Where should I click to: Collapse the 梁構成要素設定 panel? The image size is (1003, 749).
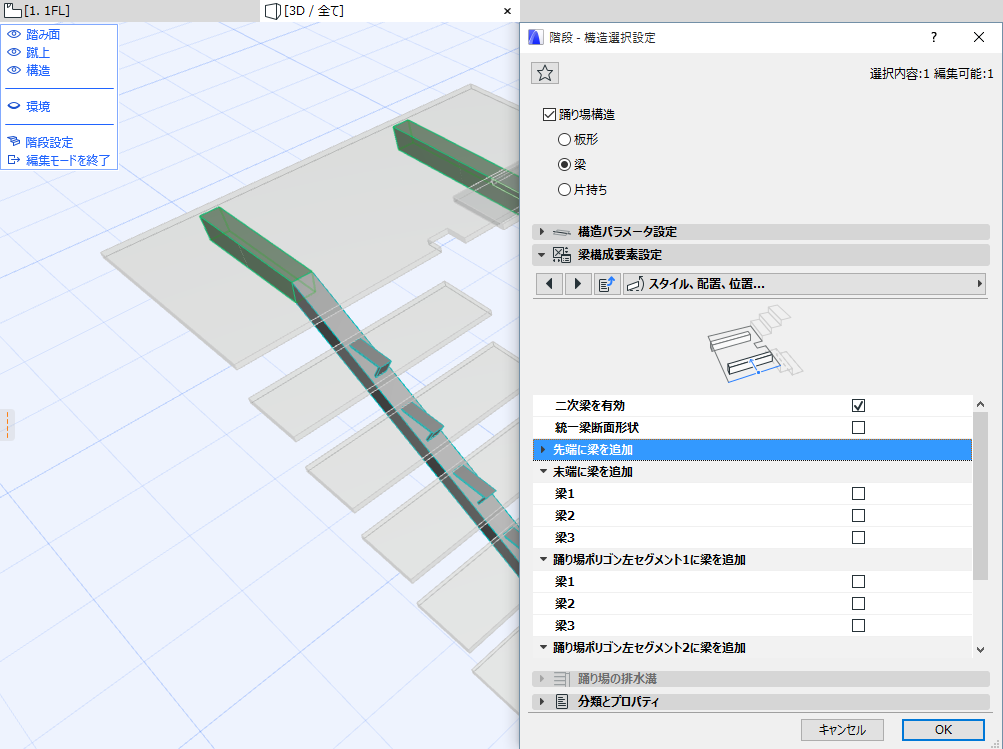(542, 255)
